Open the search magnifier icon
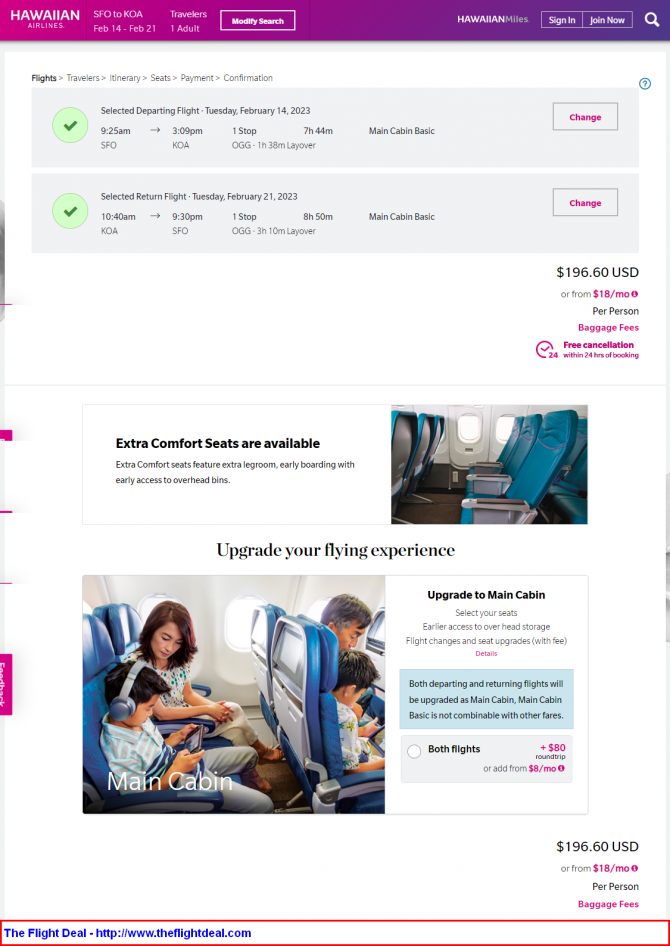This screenshot has width=670, height=946. click(x=652, y=19)
